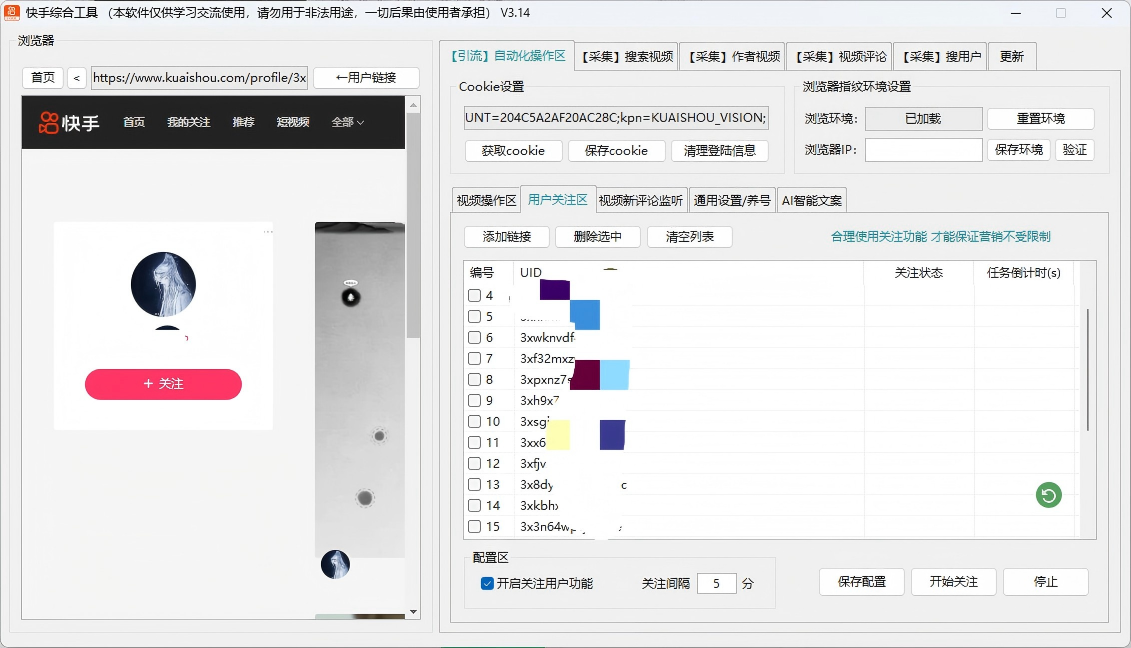Viewport: 1131px width, 648px height.
Task: Click the UID column header
Action: point(531,273)
